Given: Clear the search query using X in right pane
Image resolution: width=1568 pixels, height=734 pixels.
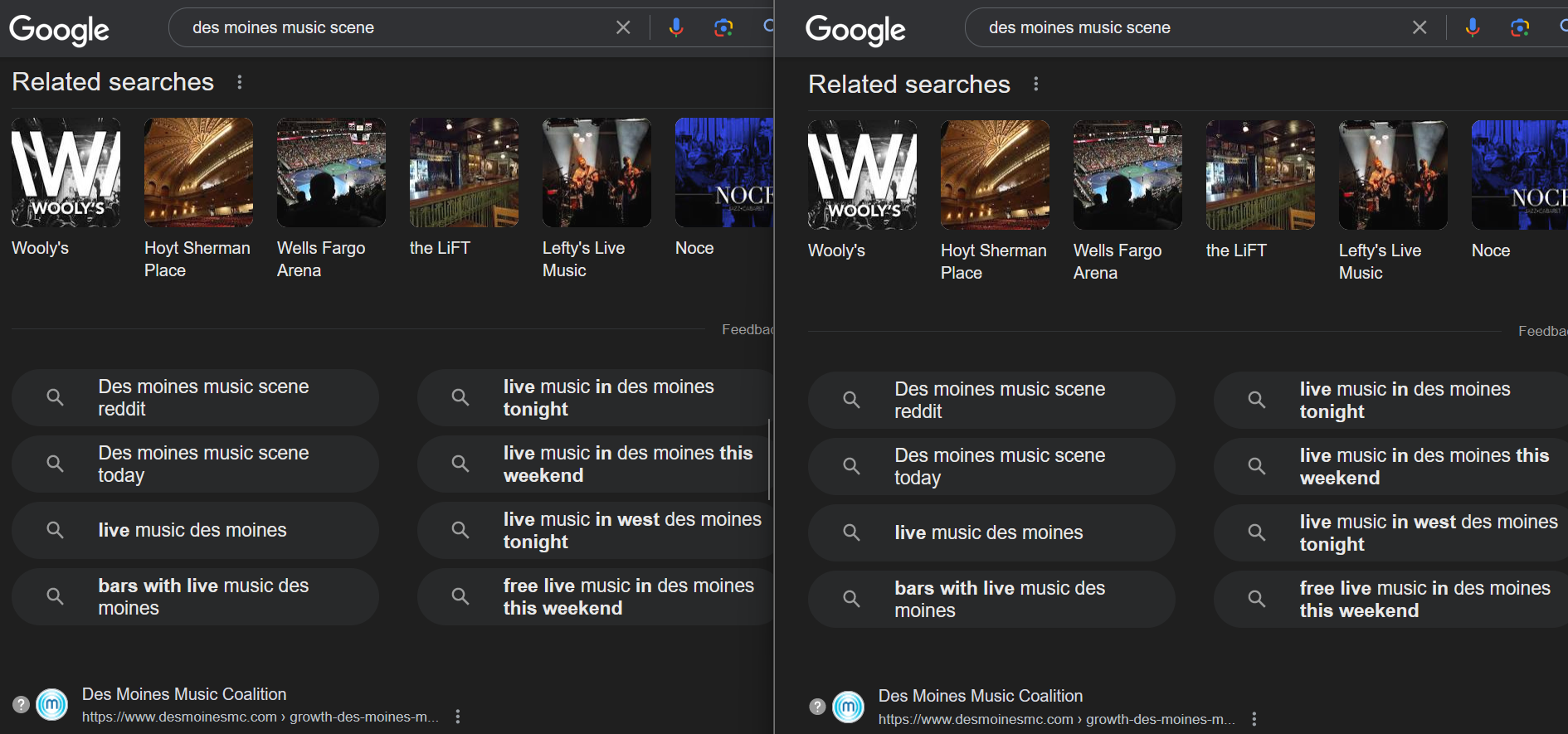Looking at the screenshot, I should (x=1419, y=27).
